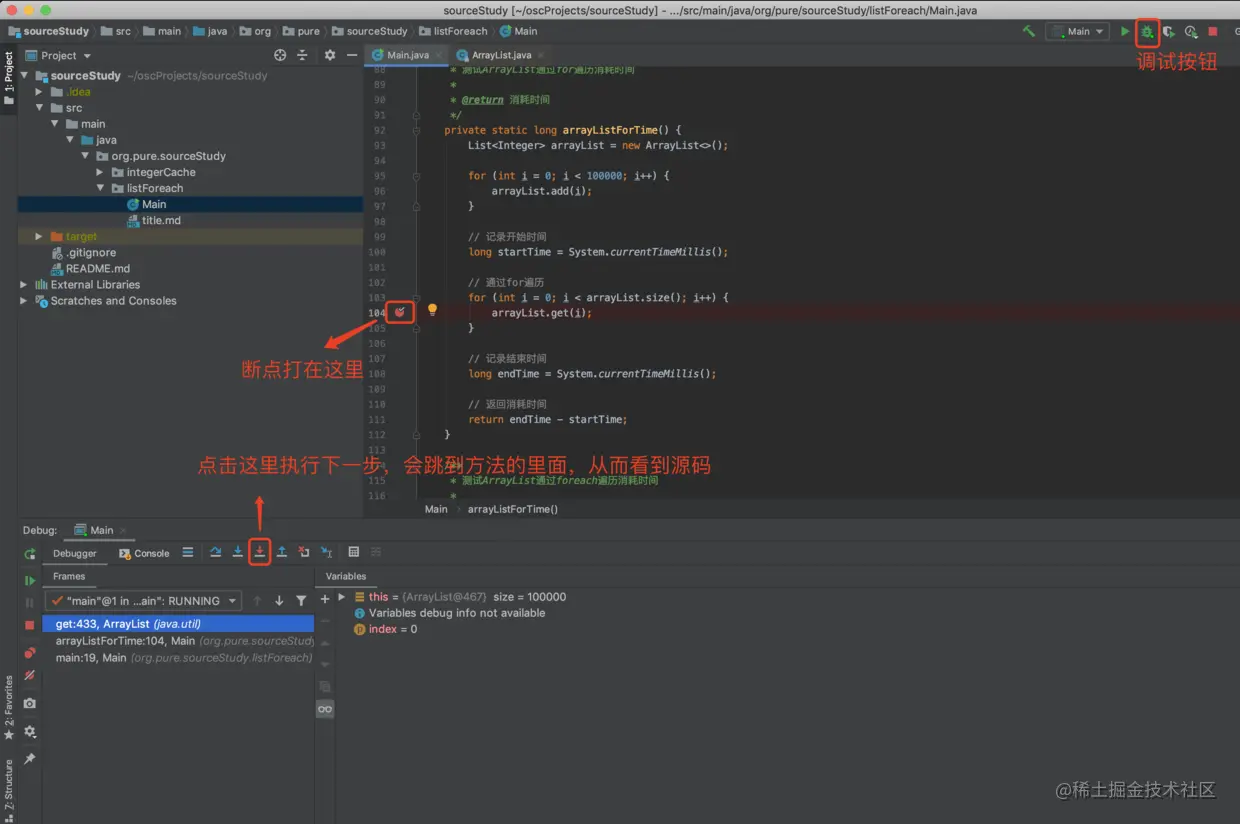Open the Debugger tab

coord(75,553)
